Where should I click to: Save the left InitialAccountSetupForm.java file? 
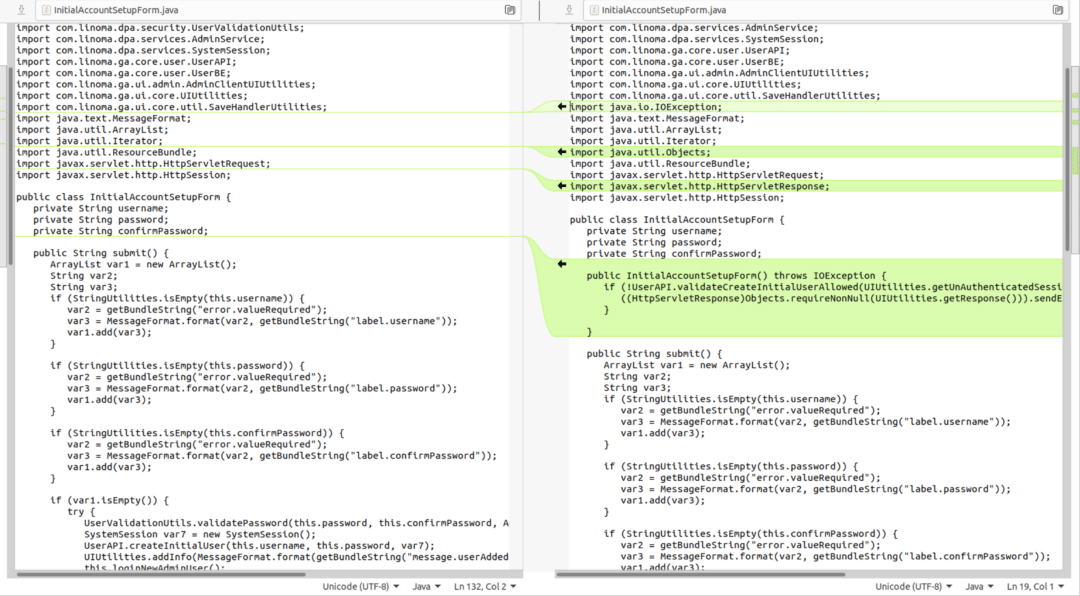[22, 10]
